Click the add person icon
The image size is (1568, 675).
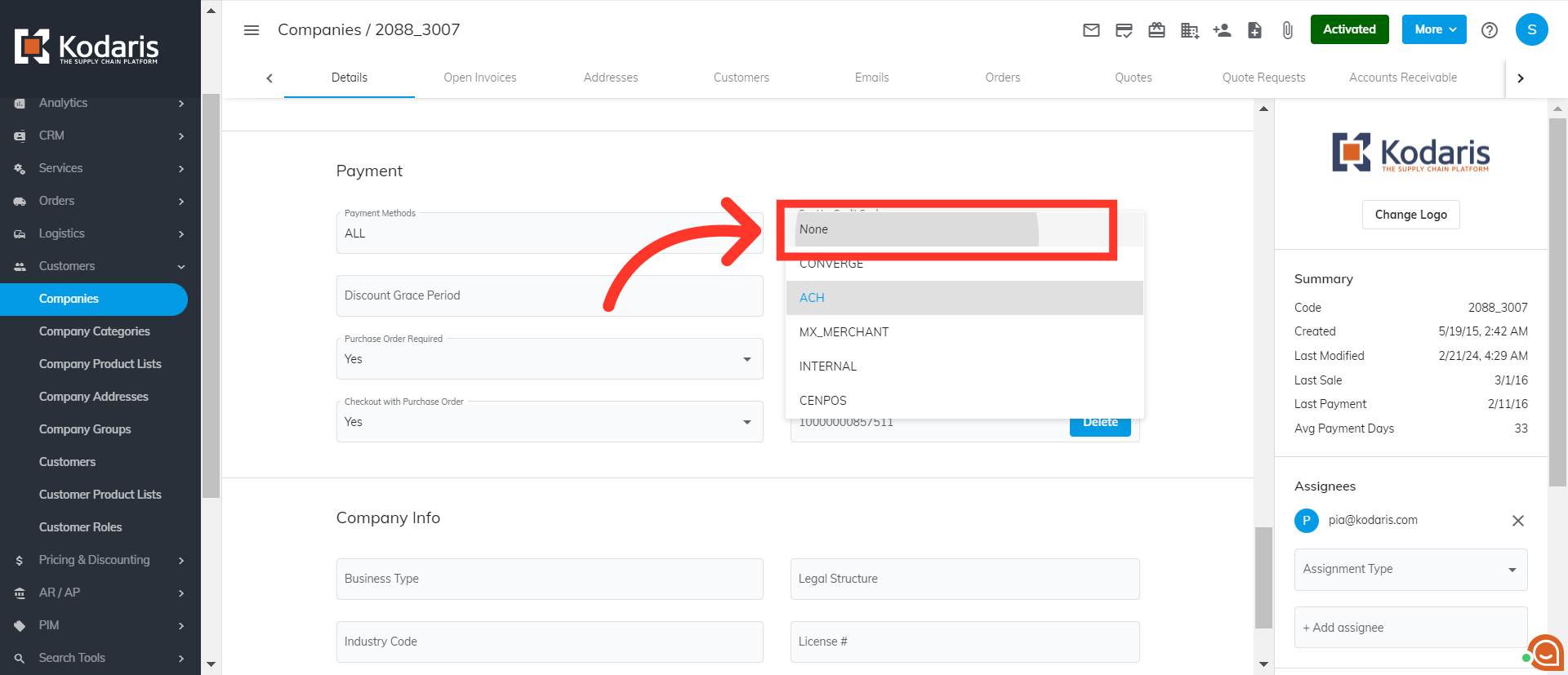pos(1222,30)
